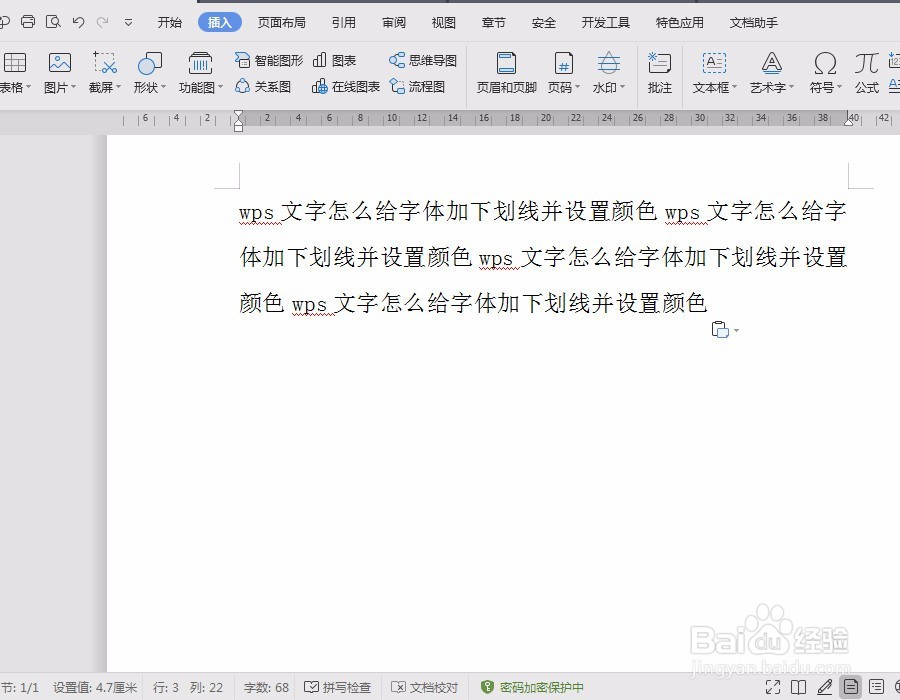This screenshot has width=900, height=700.
Task: Toggle 拼写检查 spell check in status bar
Action: (x=338, y=687)
